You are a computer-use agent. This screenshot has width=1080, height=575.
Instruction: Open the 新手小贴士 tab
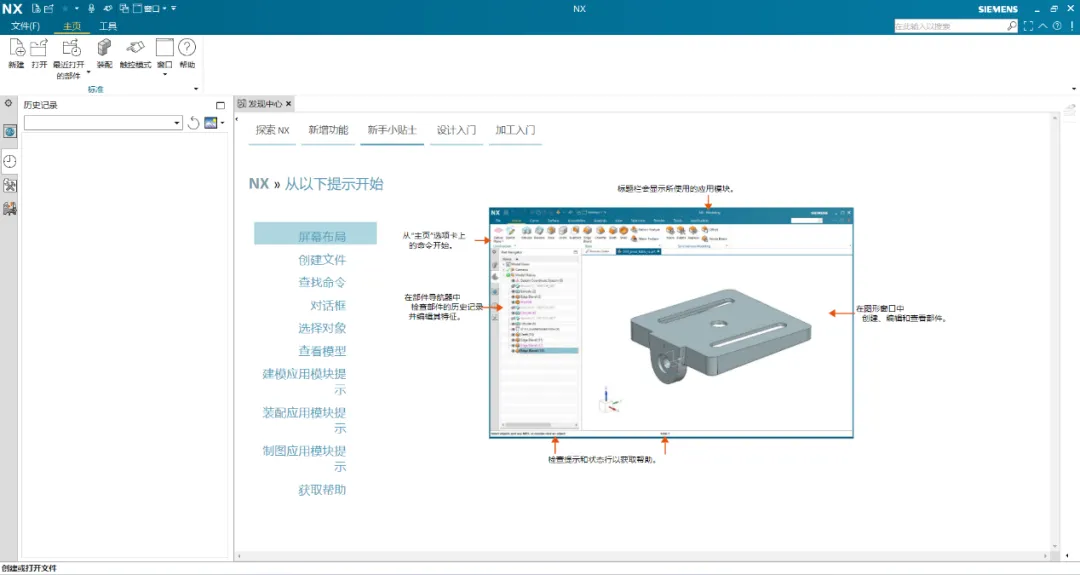coord(392,130)
